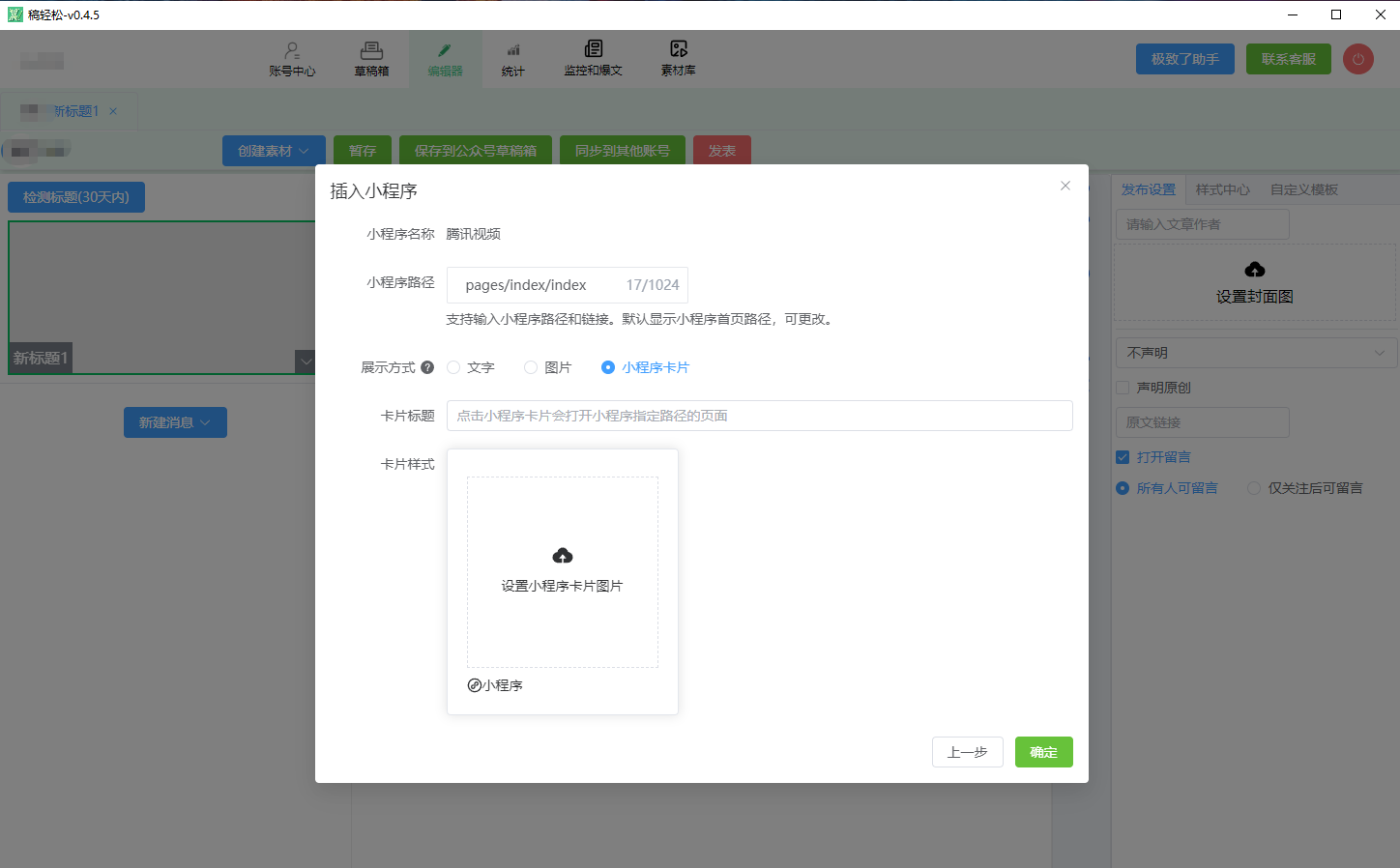Open the 素材库 material library icon
This screenshot has height=868, width=1400.
(x=679, y=49)
